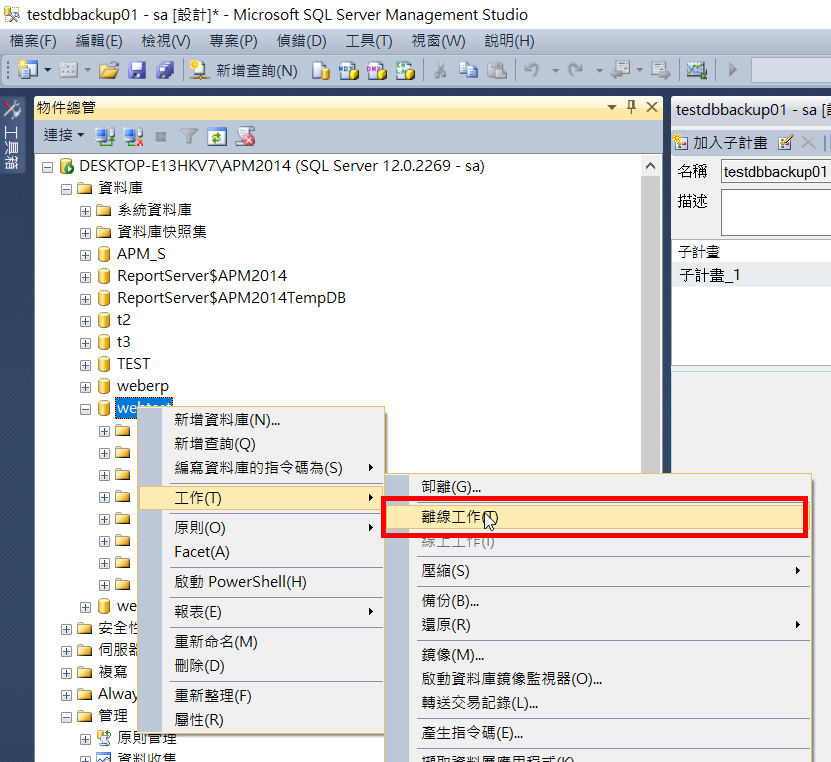Click the pin auto-hide icon of 物件總管
Image resolution: width=831 pixels, height=762 pixels.
click(631, 108)
